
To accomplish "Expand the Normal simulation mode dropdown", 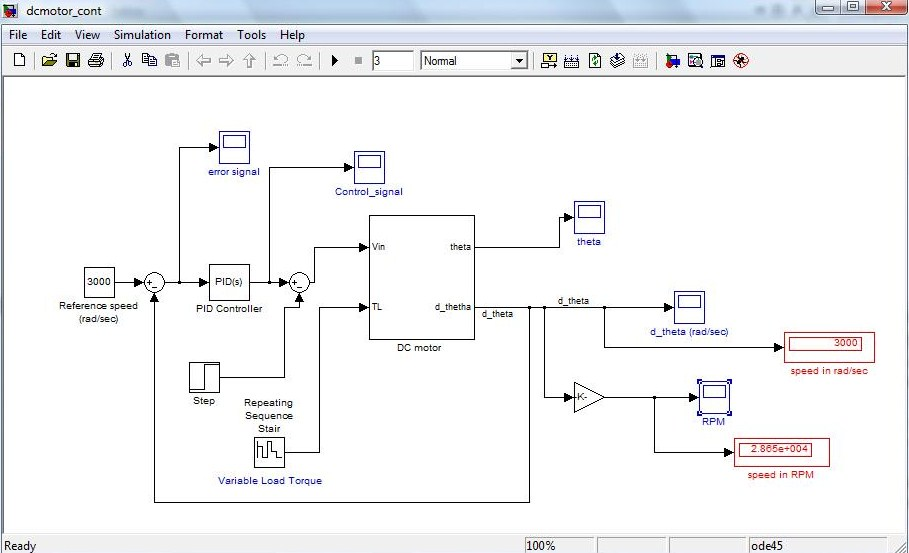I will click(x=518, y=61).
